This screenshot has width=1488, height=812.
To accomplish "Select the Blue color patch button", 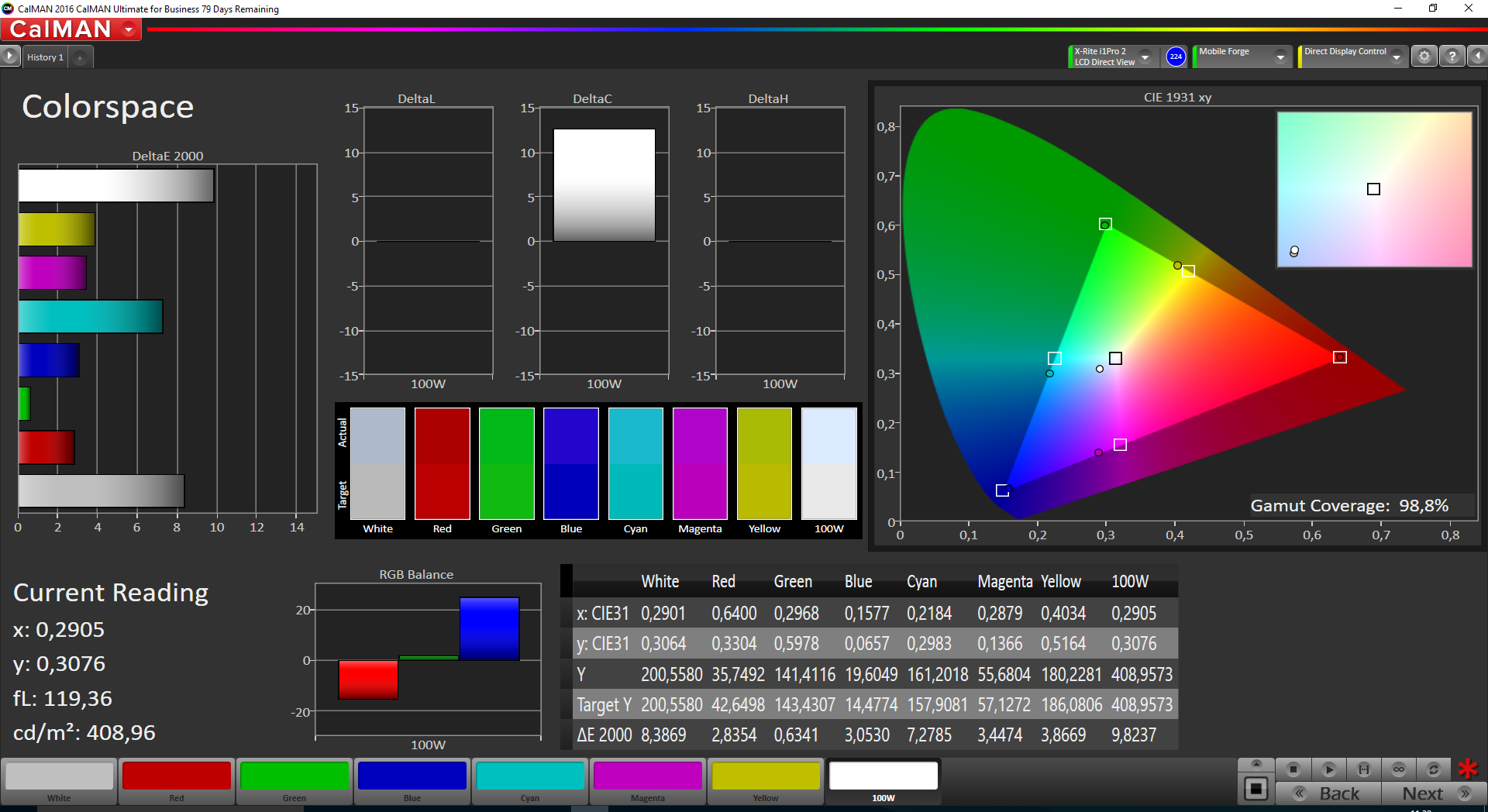I will (412, 781).
